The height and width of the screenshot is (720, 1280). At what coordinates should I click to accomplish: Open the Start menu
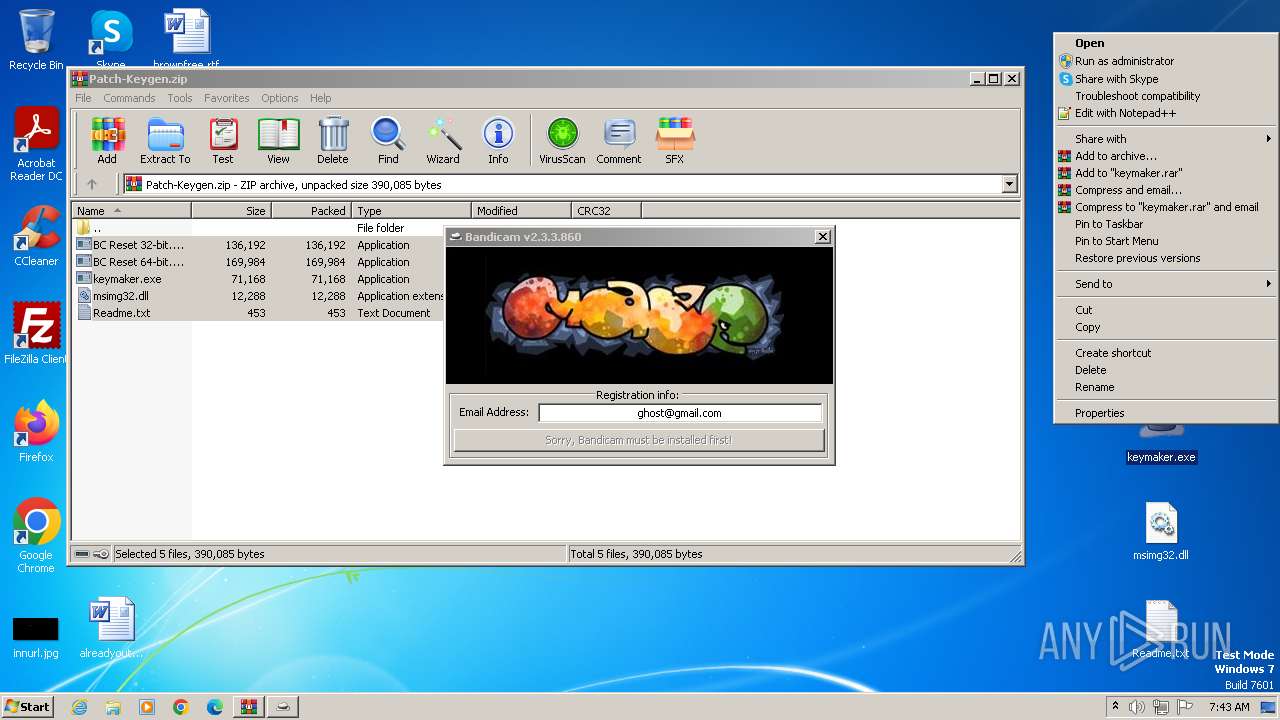[x=27, y=707]
